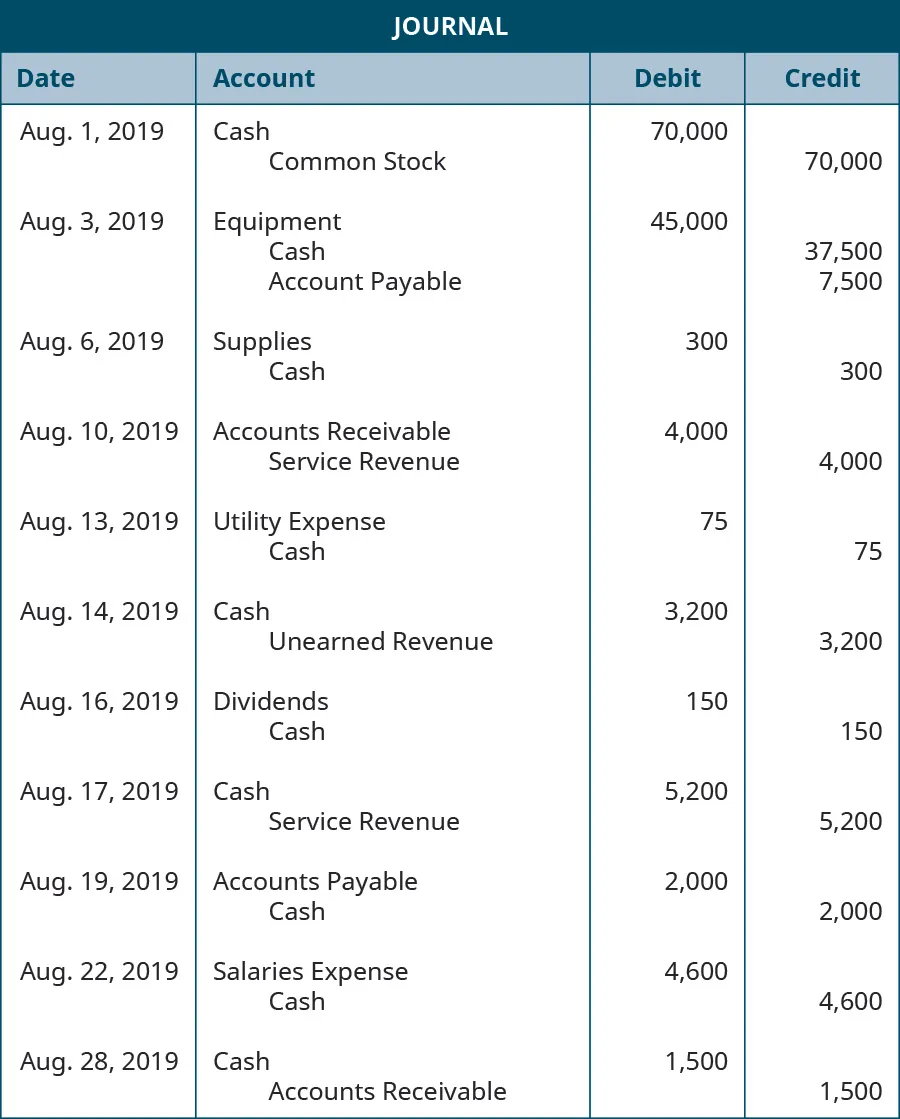Click the 45,000 debit amount
This screenshot has width=900, height=1119.
[689, 222]
